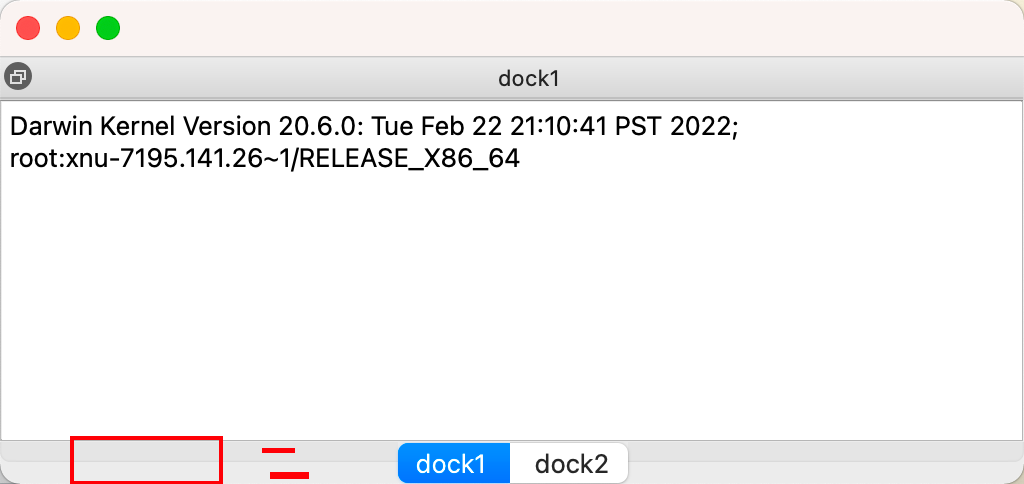This screenshot has width=1024, height=484.
Task: Click RELEASE_X86_64 in the second line
Action: (409, 159)
